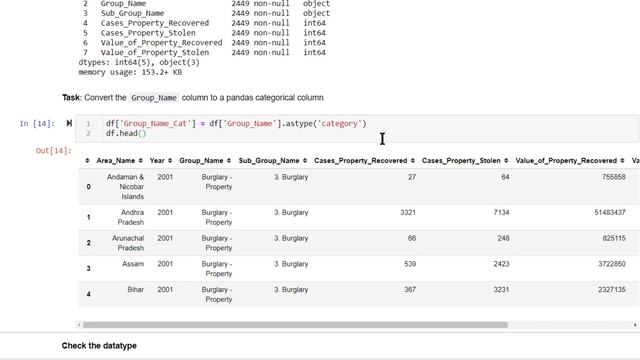Click row index 2 in the table
This screenshot has width=640, height=360.
point(89,243)
